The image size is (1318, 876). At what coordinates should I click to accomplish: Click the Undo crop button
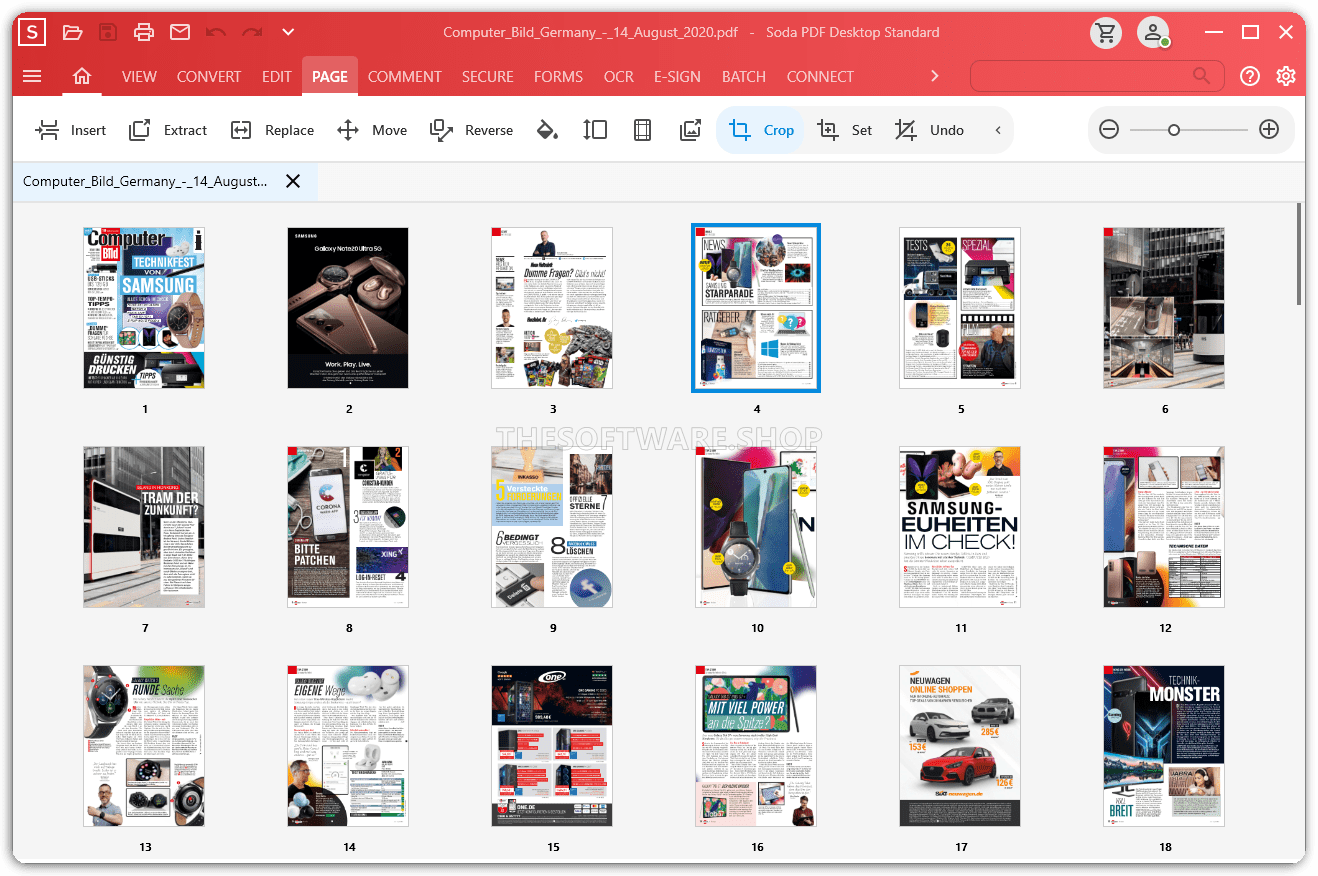(x=929, y=130)
